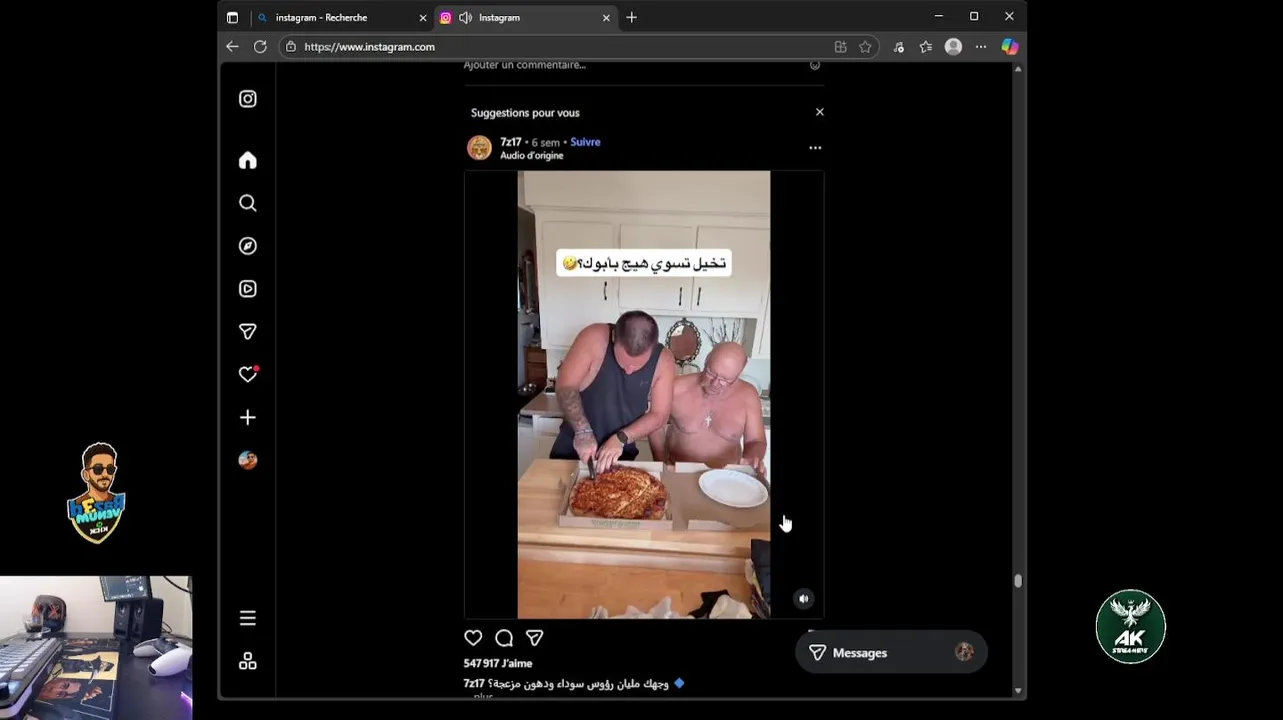Favorite this page with the star icon

[865, 47]
